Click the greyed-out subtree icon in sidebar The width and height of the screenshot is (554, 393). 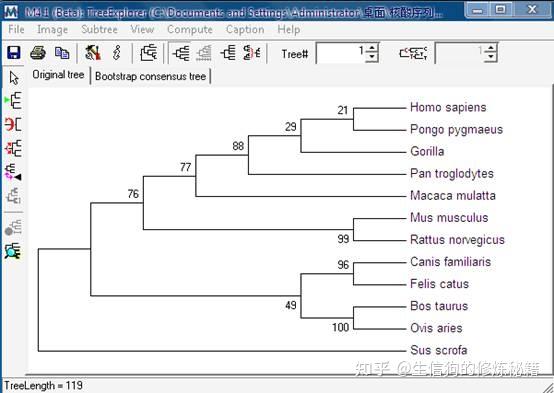pos(14,196)
